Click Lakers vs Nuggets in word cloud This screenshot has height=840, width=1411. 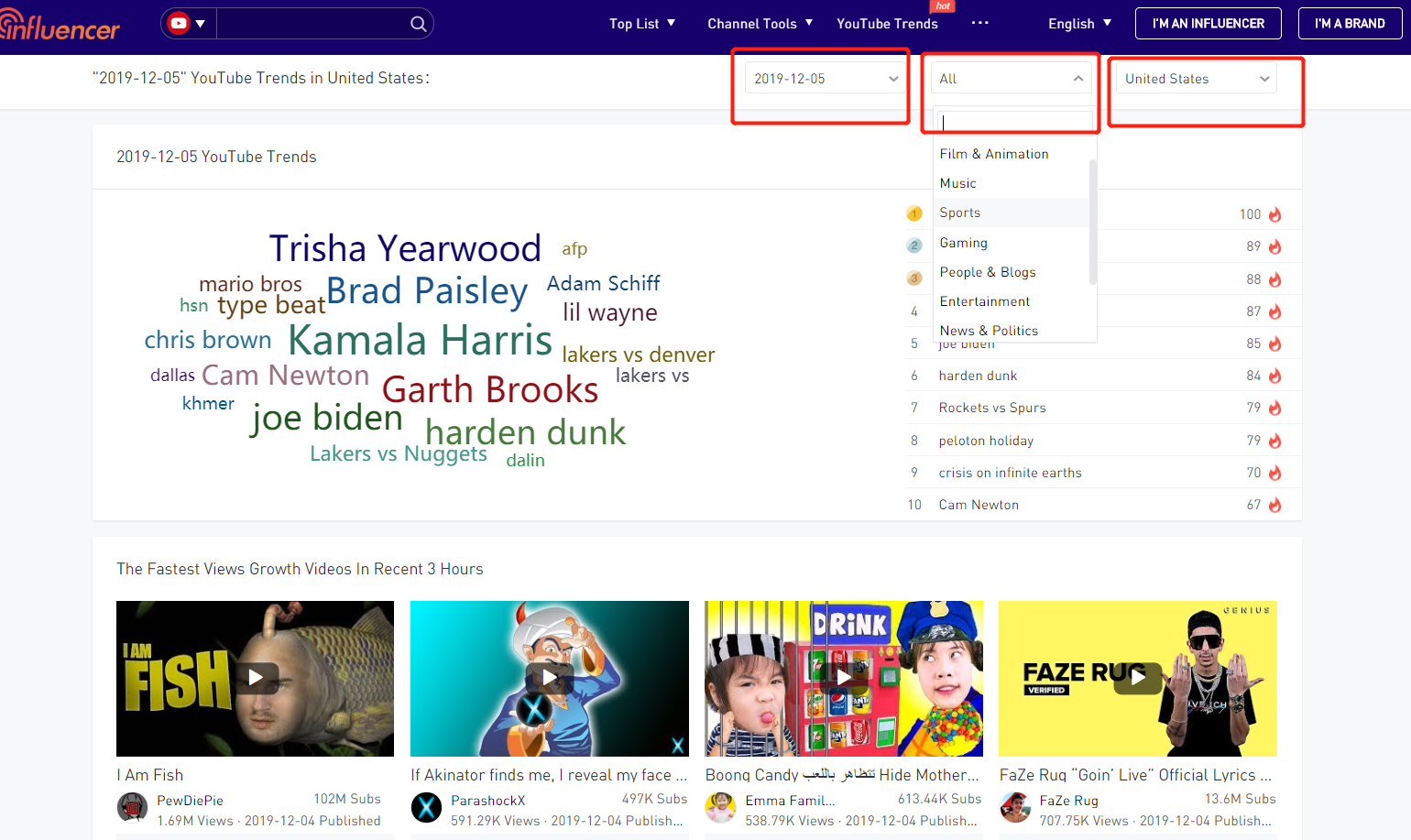[399, 453]
